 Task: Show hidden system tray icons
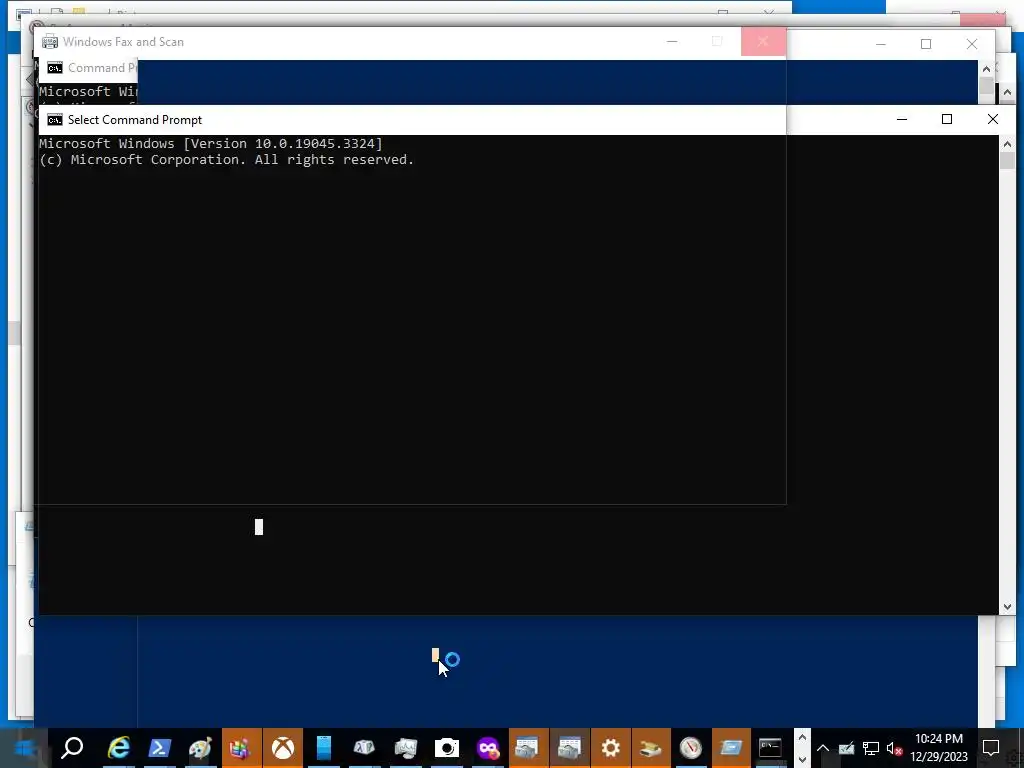[x=823, y=748]
